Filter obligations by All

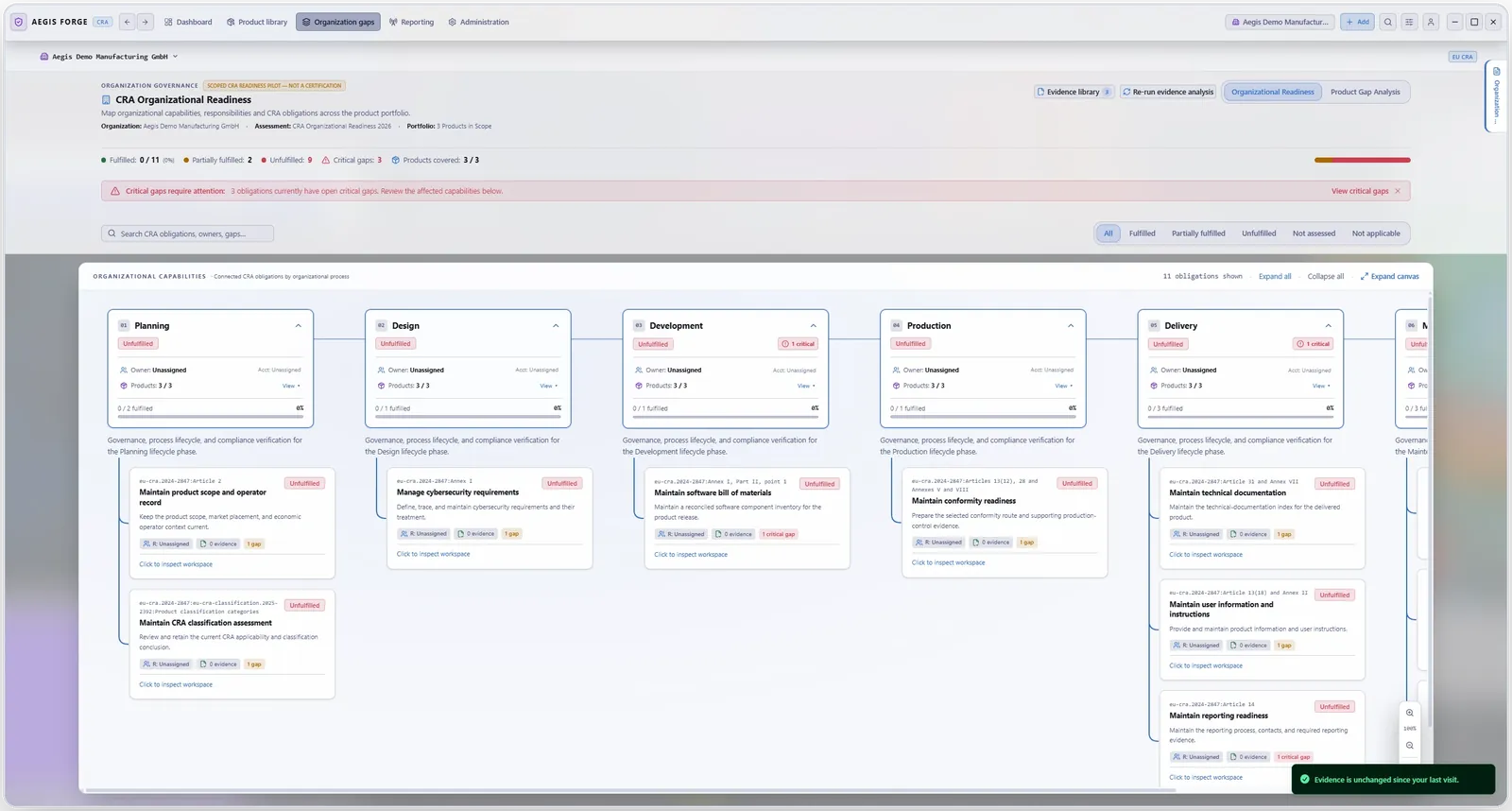pos(1108,233)
